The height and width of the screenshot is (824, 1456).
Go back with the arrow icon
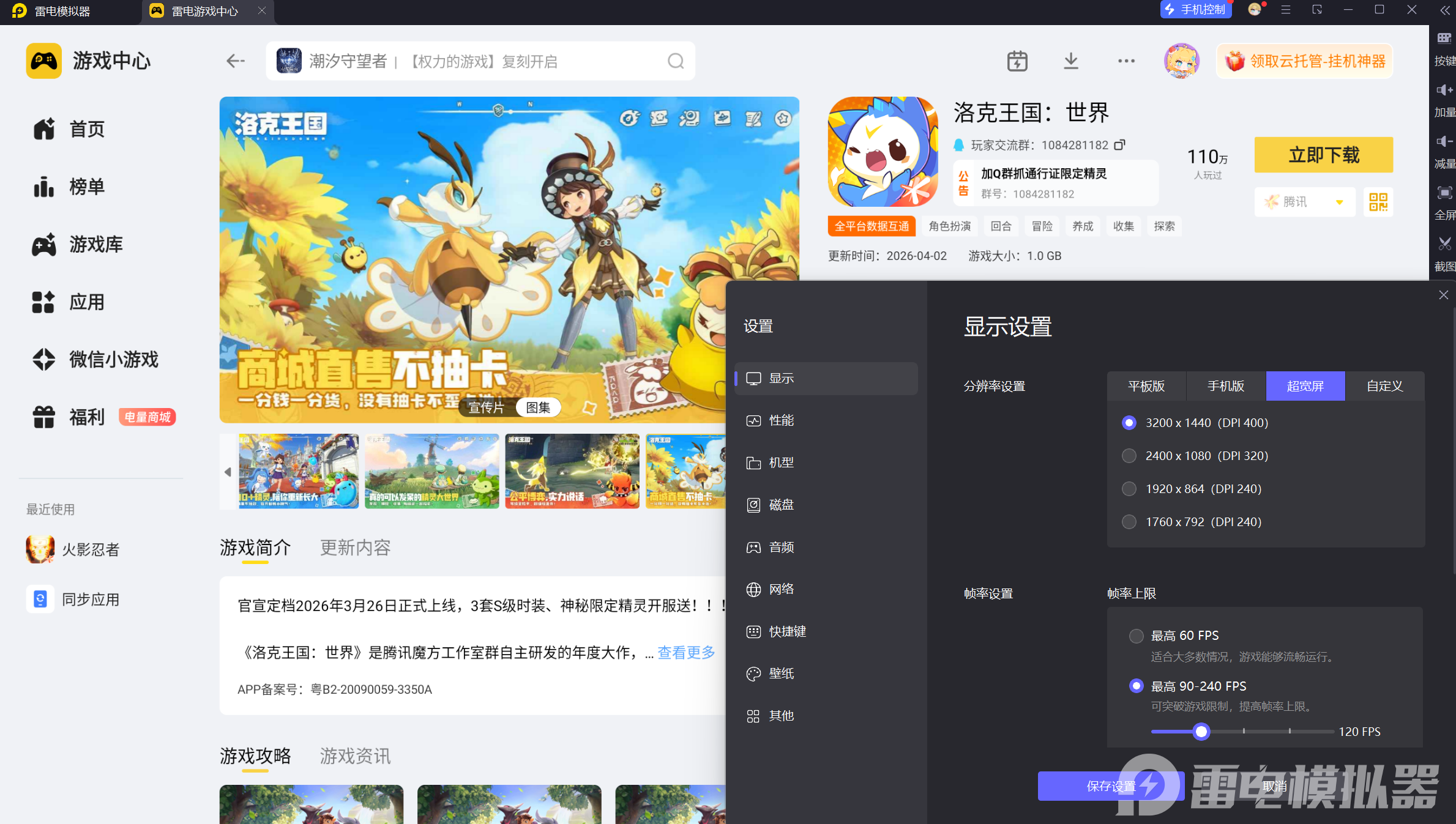pyautogui.click(x=235, y=61)
